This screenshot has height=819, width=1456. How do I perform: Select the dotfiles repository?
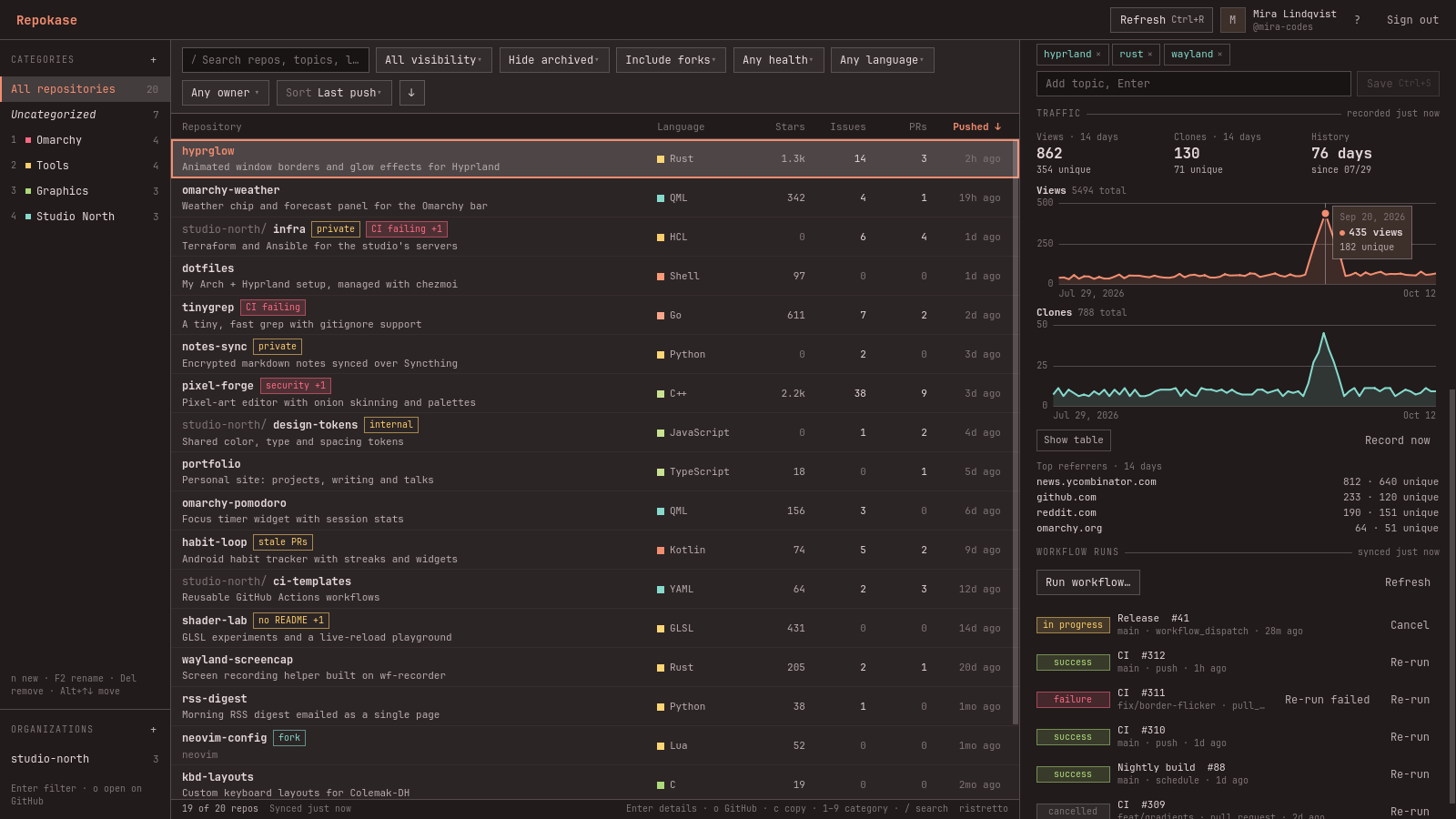595,277
